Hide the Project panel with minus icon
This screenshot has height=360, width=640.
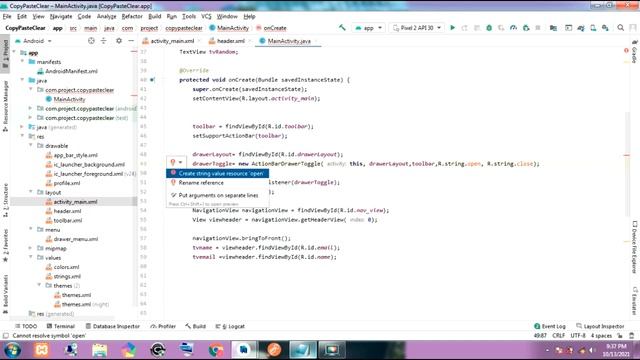[131, 41]
